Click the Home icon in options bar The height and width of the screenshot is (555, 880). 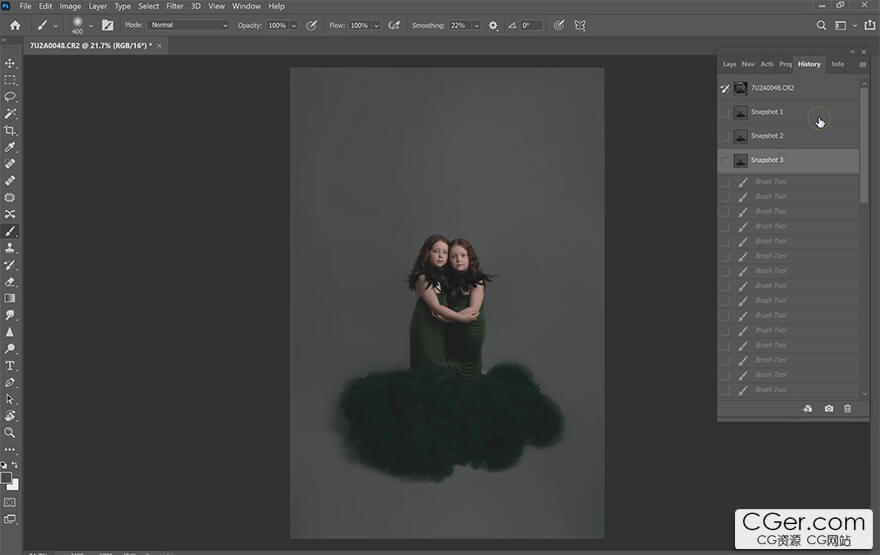click(x=15, y=25)
